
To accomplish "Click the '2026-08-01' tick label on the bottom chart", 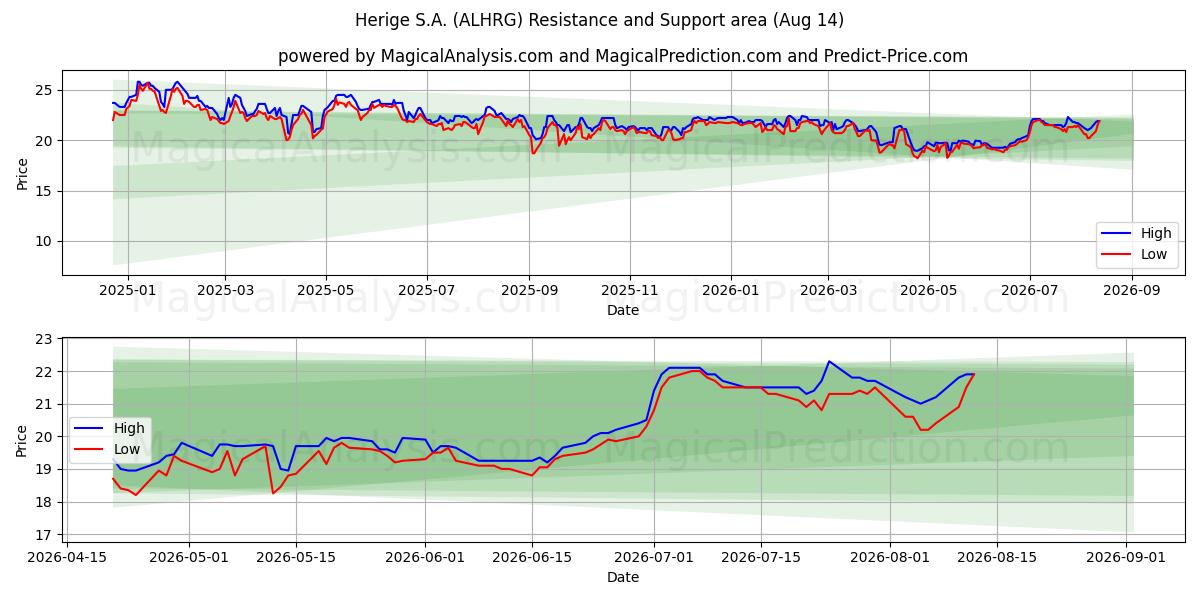I will tap(890, 558).
